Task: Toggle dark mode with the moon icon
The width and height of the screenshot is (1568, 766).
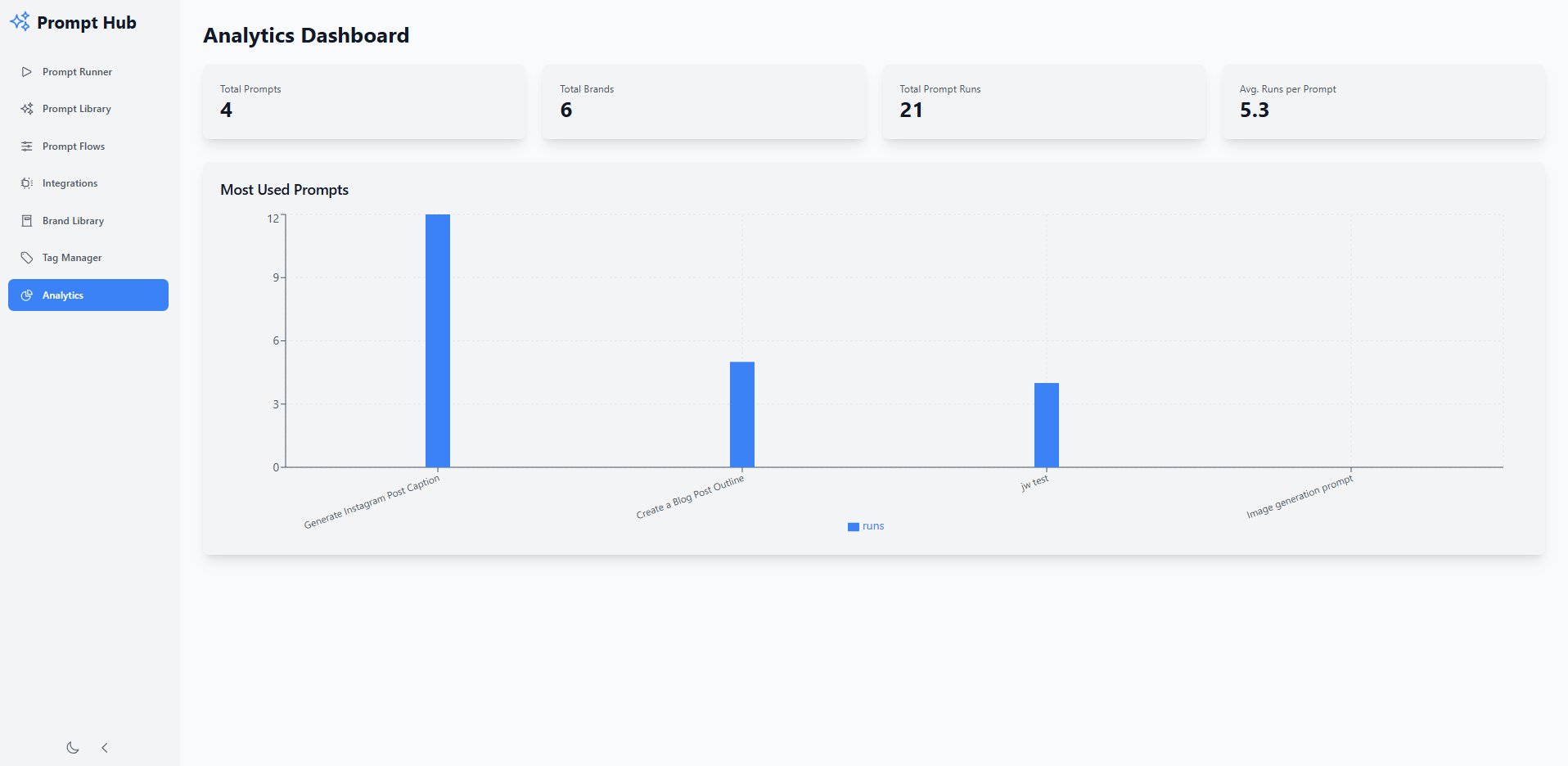Action: tap(73, 747)
